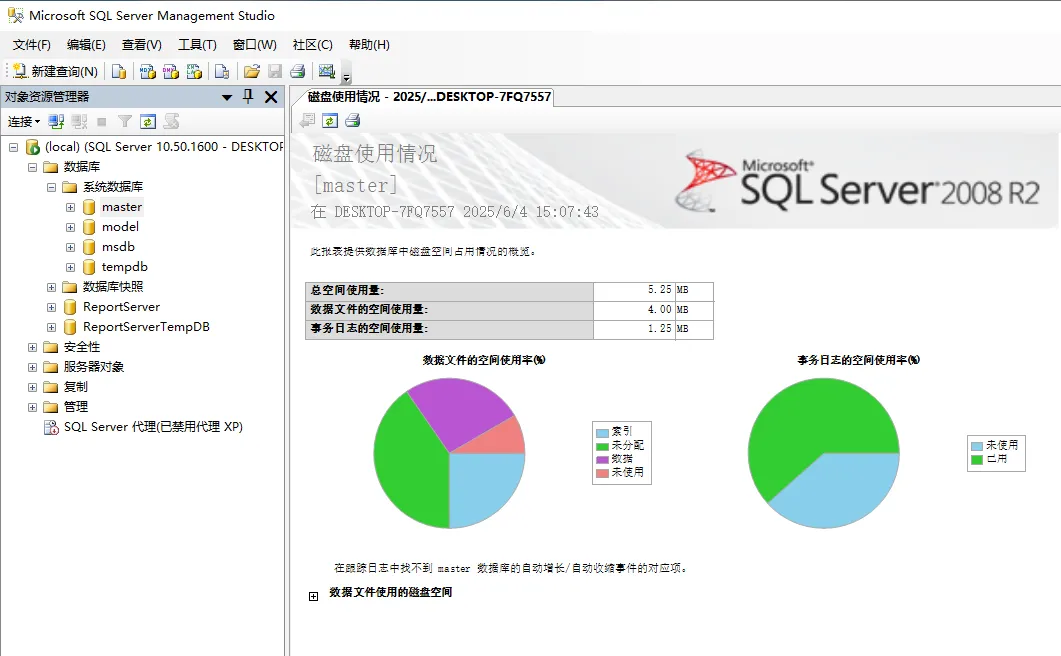This screenshot has width=1061, height=656.
Task: Click the 已用 green legend swatch in log chart
Action: [976, 460]
